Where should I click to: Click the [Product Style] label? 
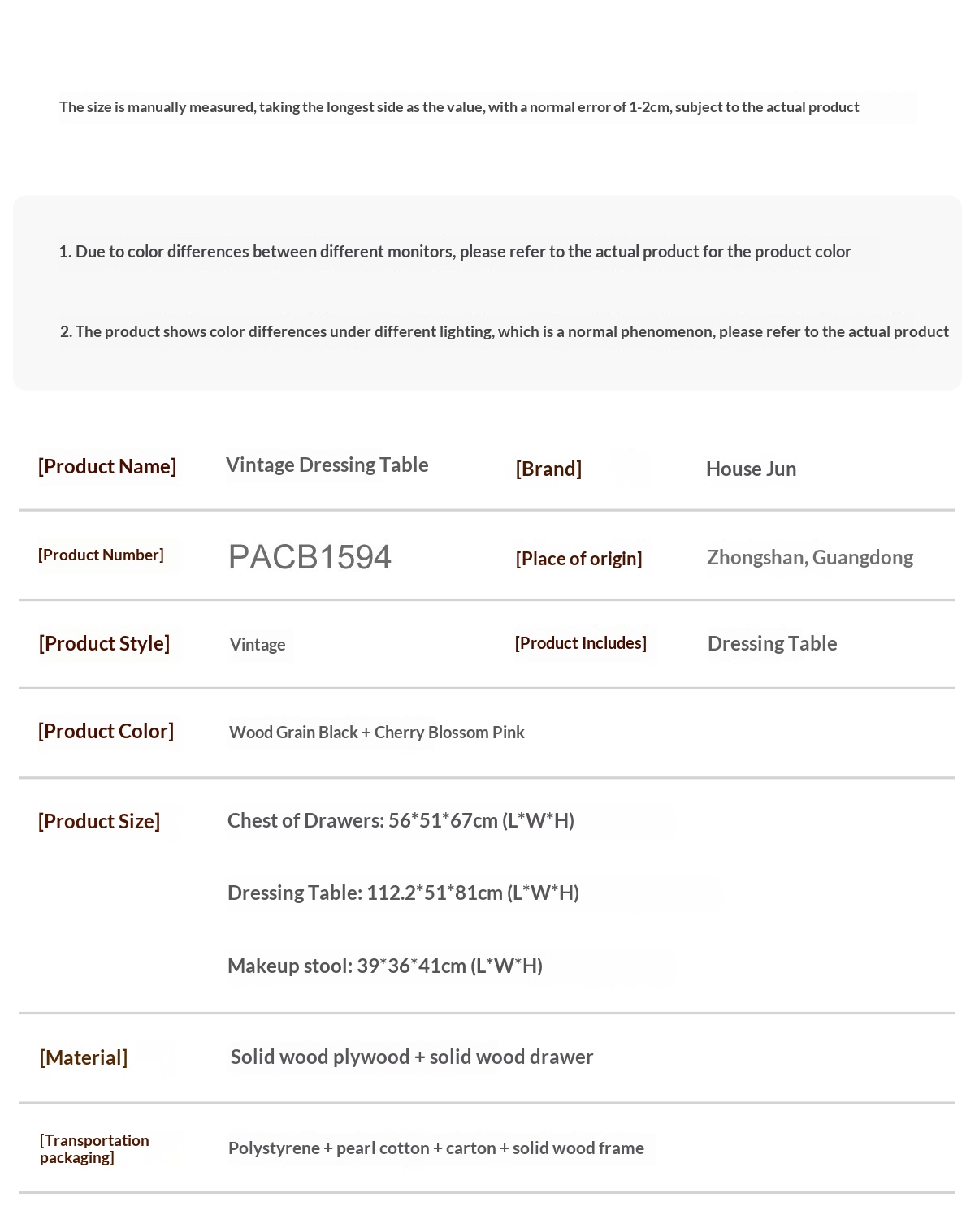(x=104, y=644)
